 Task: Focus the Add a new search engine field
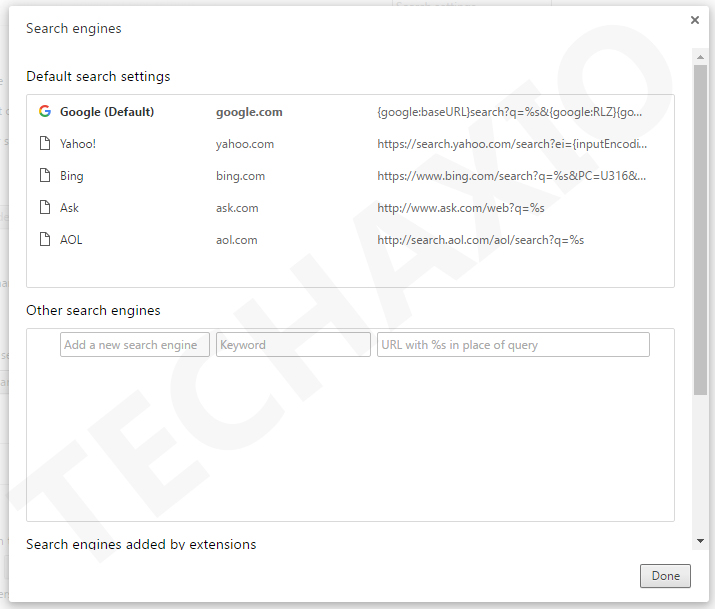coord(135,345)
